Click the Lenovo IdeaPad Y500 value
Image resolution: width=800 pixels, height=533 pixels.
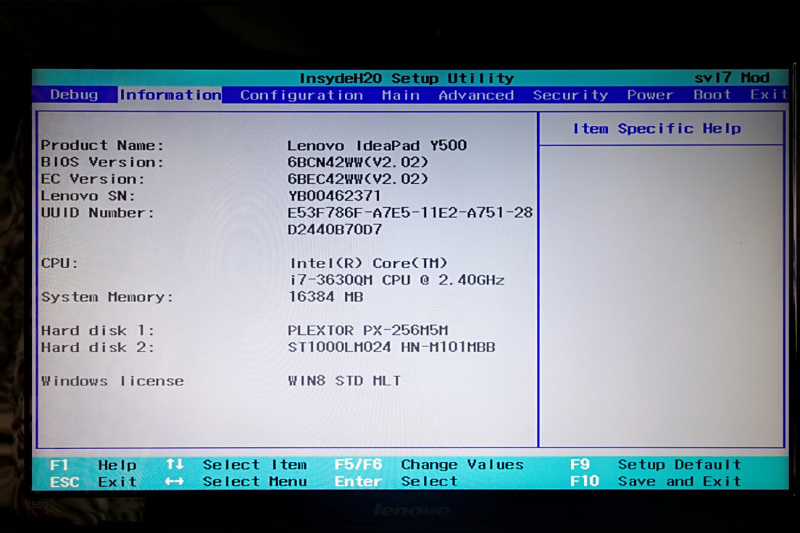click(x=377, y=145)
